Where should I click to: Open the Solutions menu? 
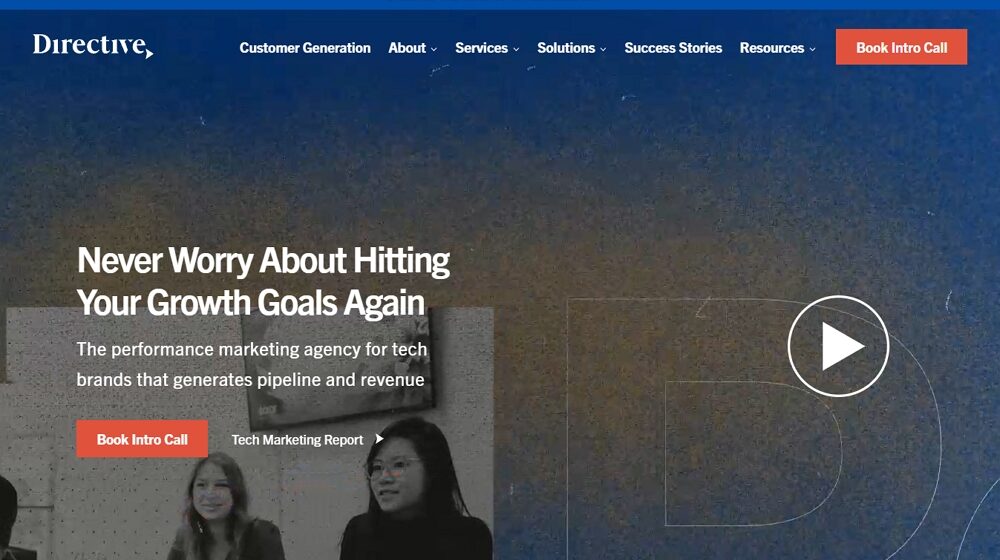pyautogui.click(x=566, y=48)
